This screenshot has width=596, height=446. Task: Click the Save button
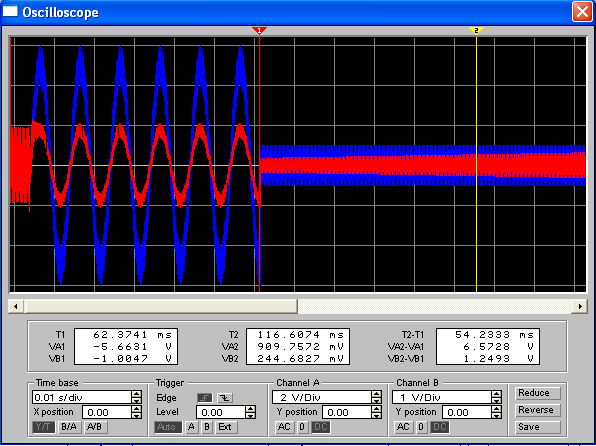(x=536, y=427)
